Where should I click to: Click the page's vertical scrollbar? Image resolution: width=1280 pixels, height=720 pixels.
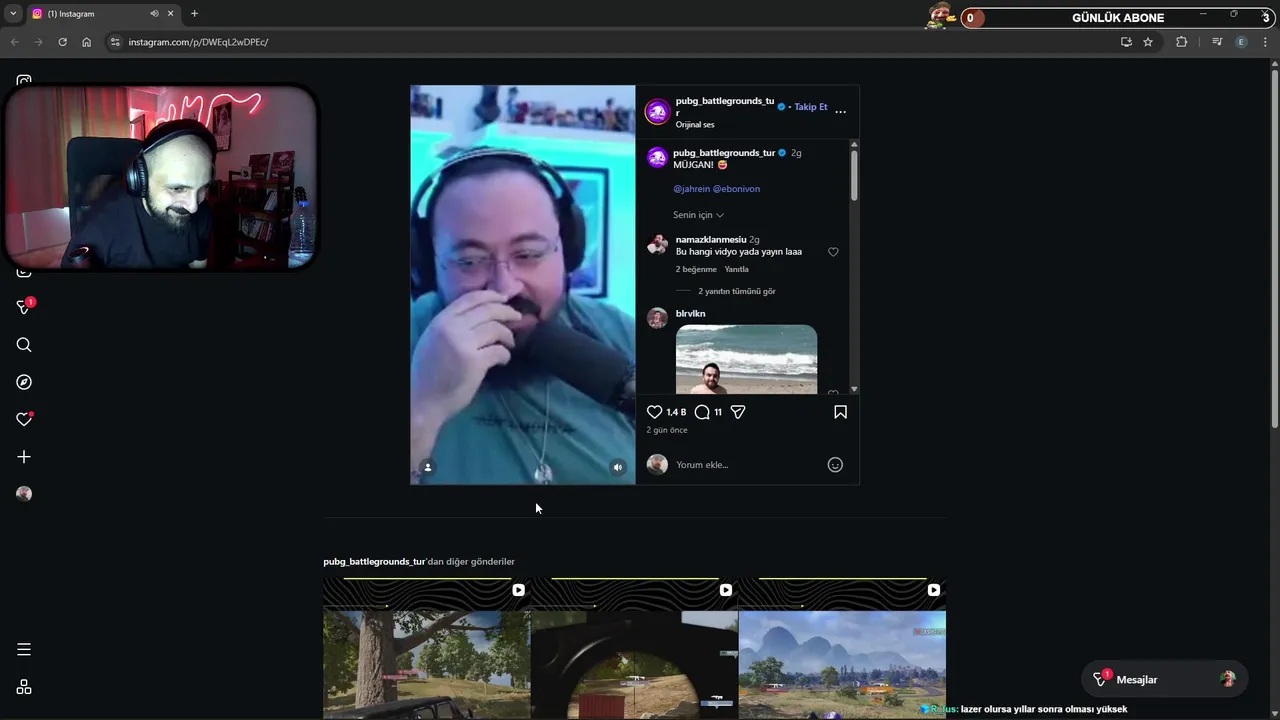coord(1274,250)
